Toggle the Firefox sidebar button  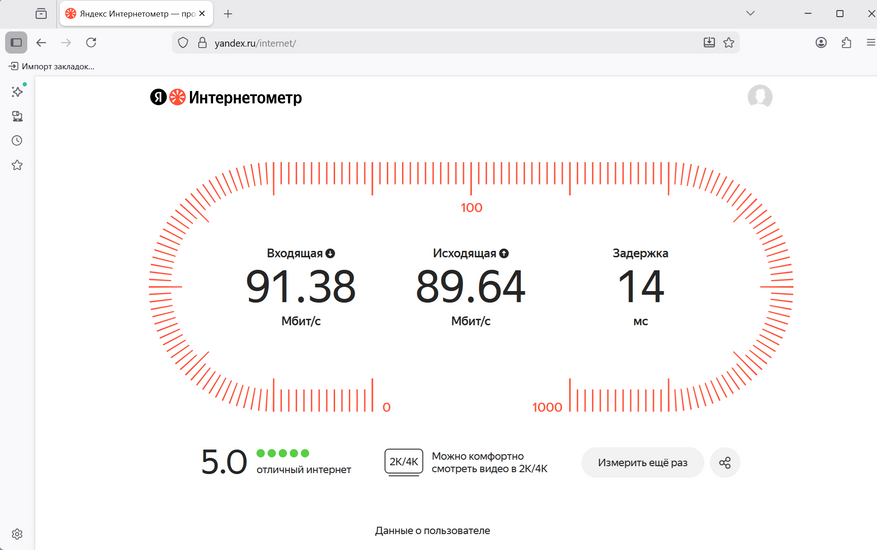click(16, 43)
